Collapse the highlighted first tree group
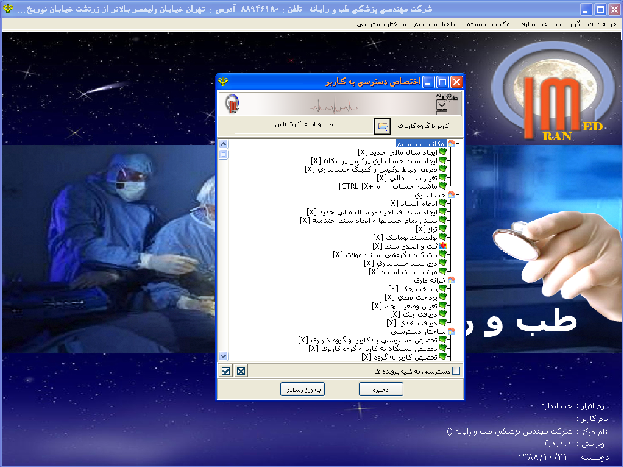The height and width of the screenshot is (467, 623). coord(458,143)
